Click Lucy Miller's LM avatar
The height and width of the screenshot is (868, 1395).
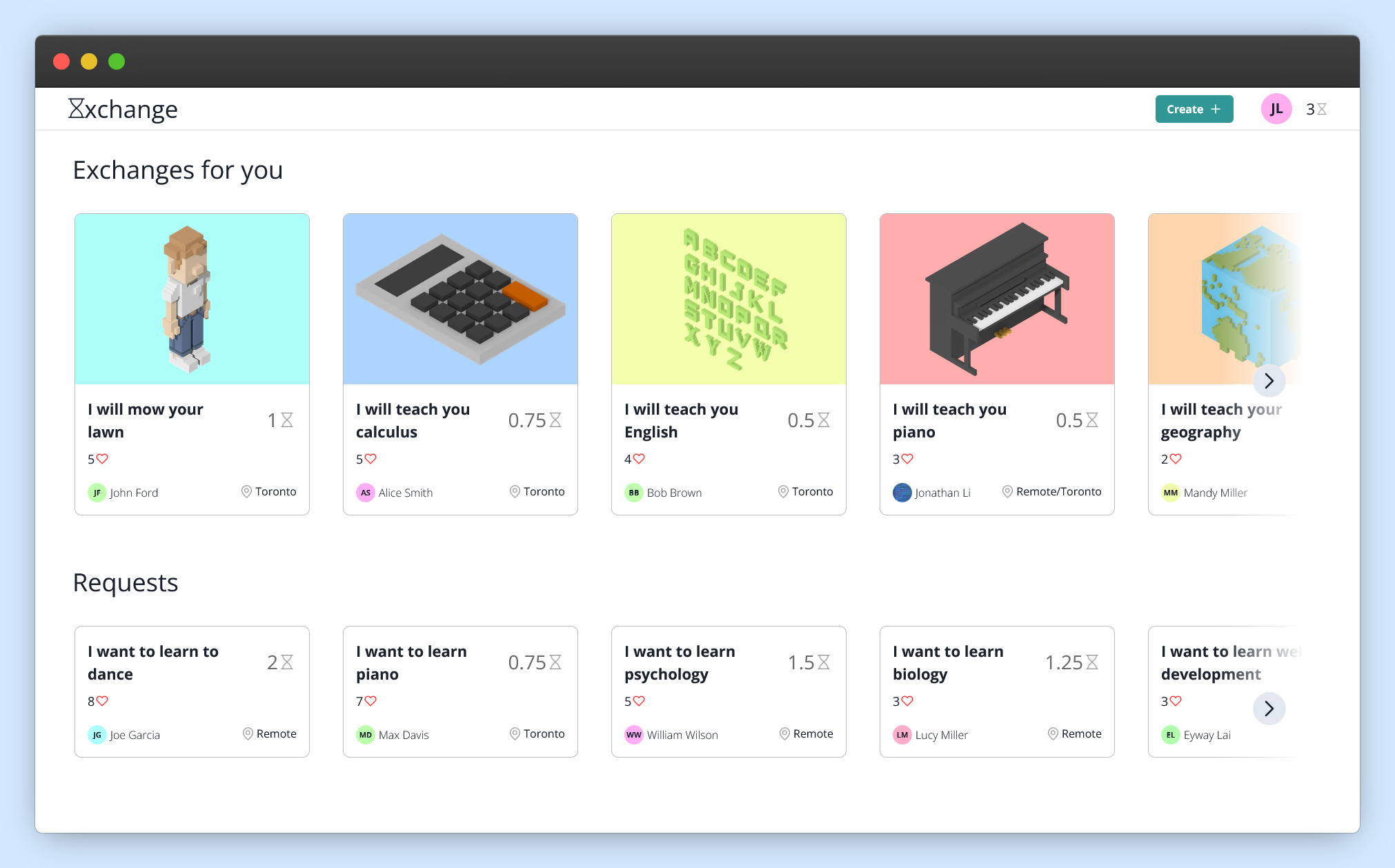(902, 735)
